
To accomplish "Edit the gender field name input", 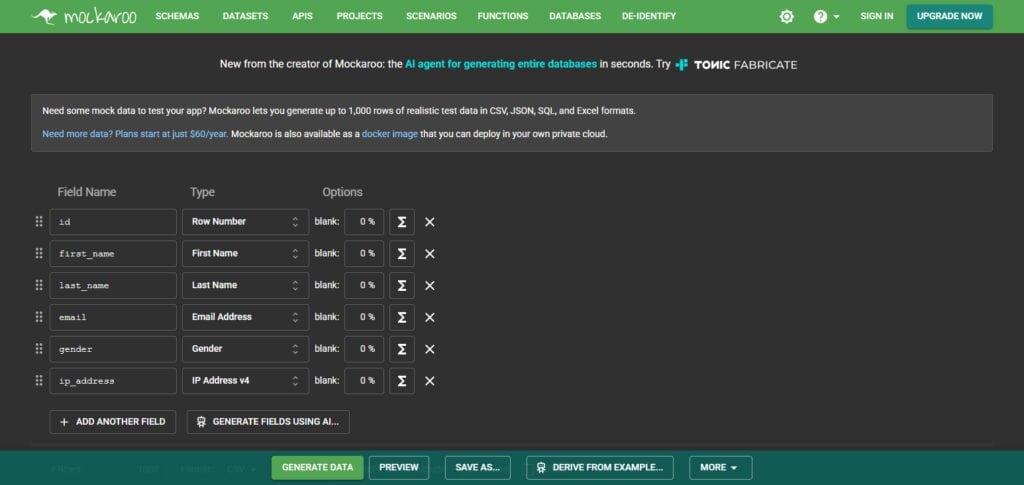I will pos(113,349).
